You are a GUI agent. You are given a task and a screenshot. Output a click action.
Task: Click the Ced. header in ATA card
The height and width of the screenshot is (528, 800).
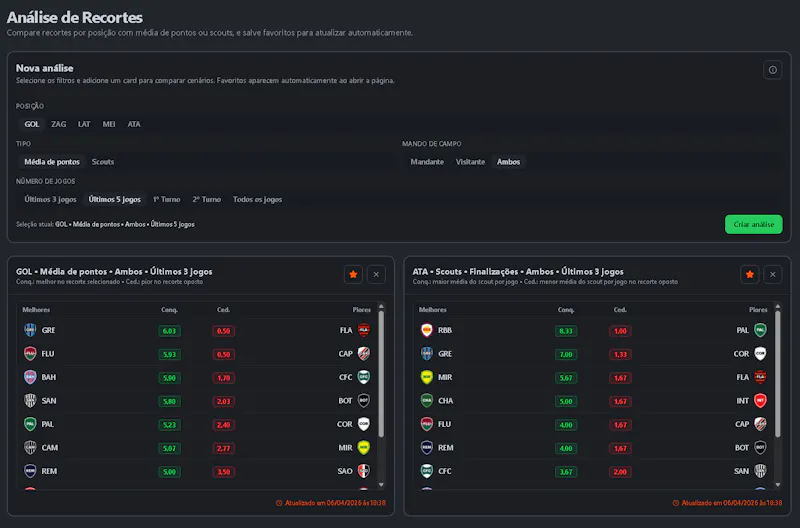tap(620, 310)
